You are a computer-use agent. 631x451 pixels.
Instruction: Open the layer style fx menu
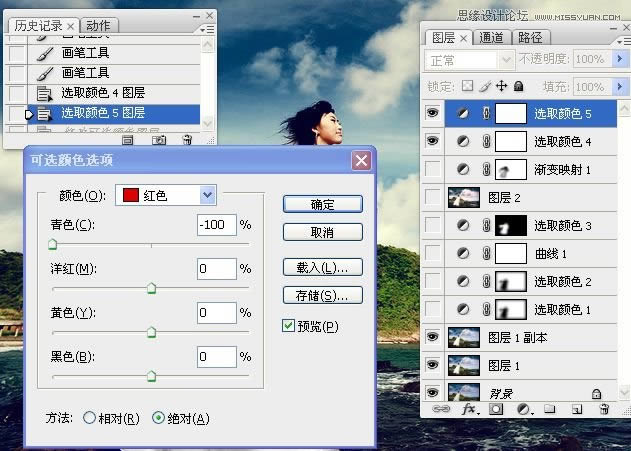point(470,410)
